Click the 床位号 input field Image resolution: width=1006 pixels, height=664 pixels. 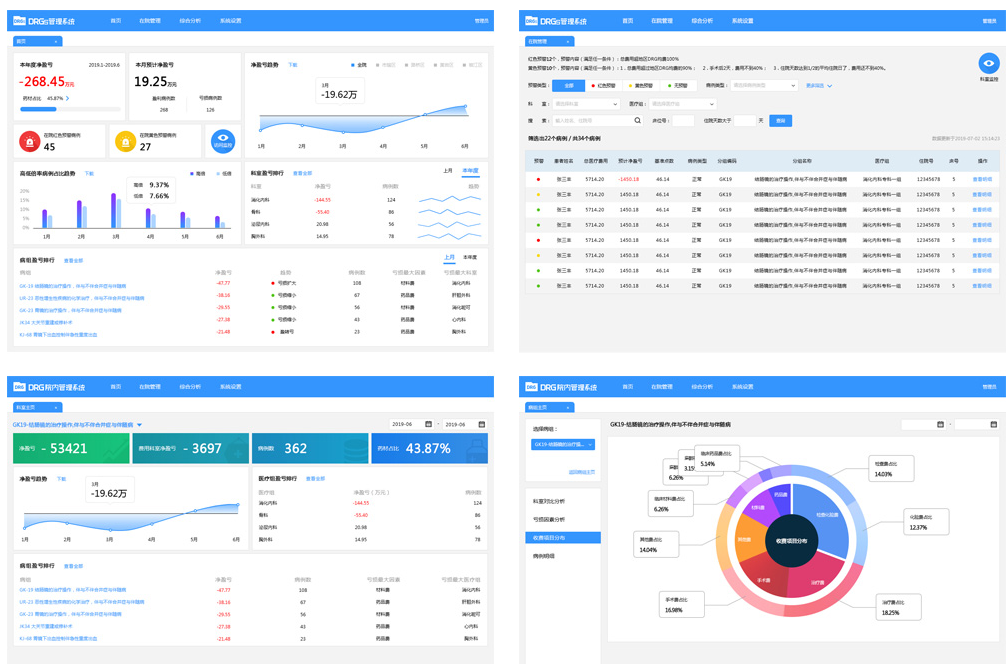point(683,121)
